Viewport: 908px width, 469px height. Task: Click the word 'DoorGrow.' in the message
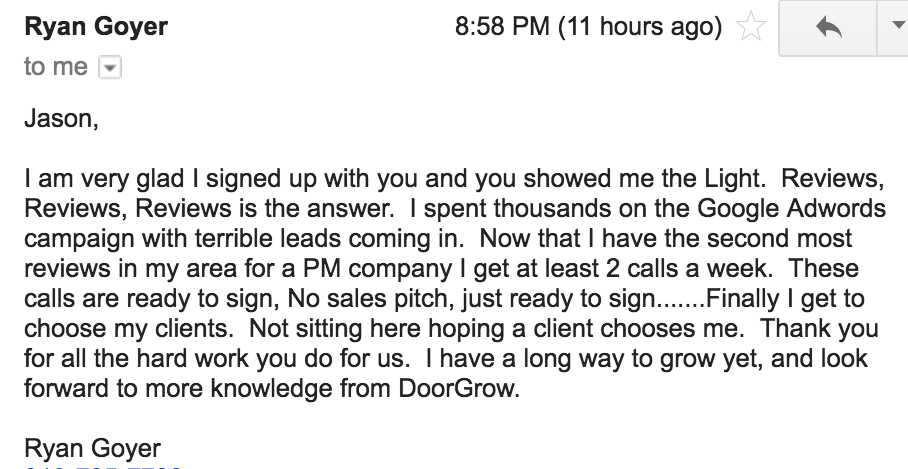click(x=459, y=388)
